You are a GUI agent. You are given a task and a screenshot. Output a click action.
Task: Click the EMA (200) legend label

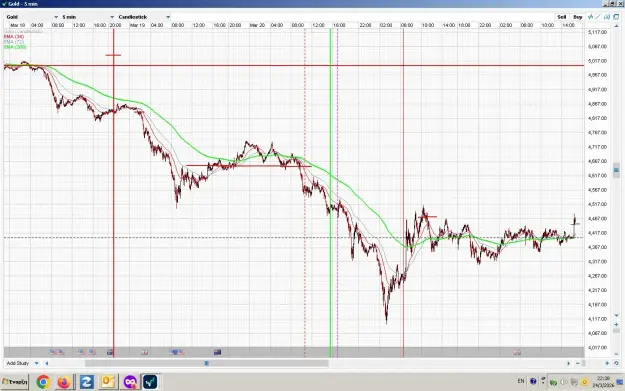click(15, 47)
